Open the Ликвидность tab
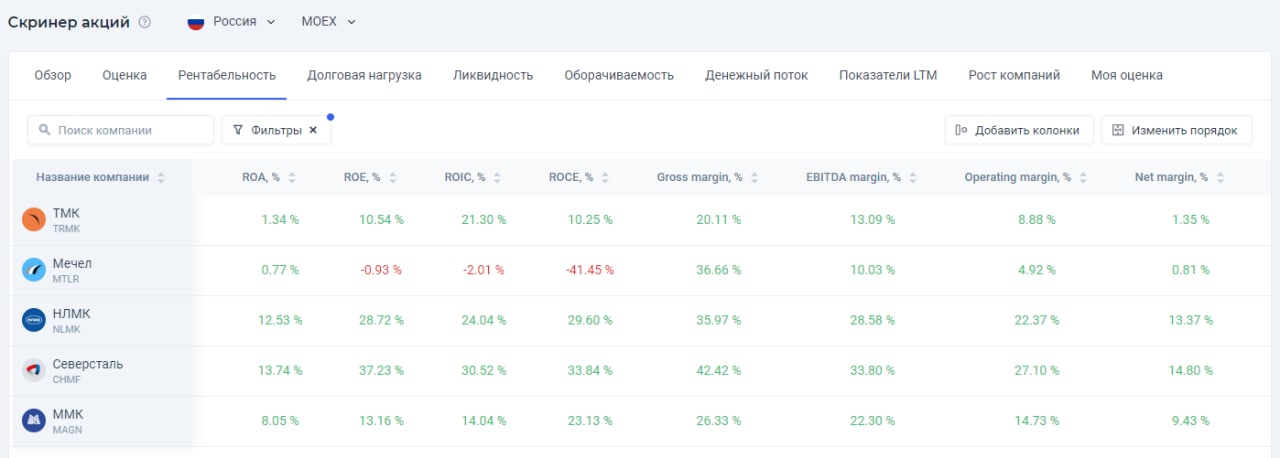 click(493, 75)
